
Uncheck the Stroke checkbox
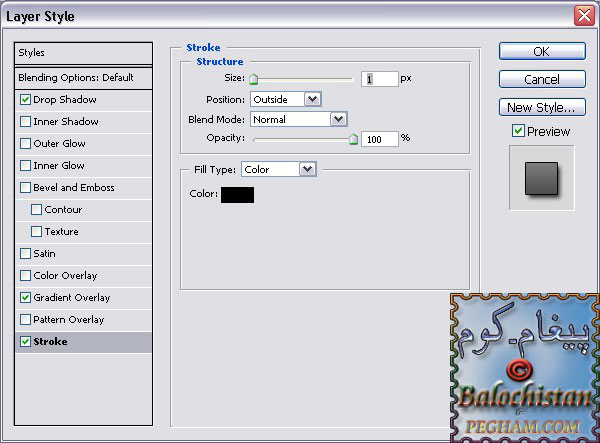pyautogui.click(x=25, y=342)
